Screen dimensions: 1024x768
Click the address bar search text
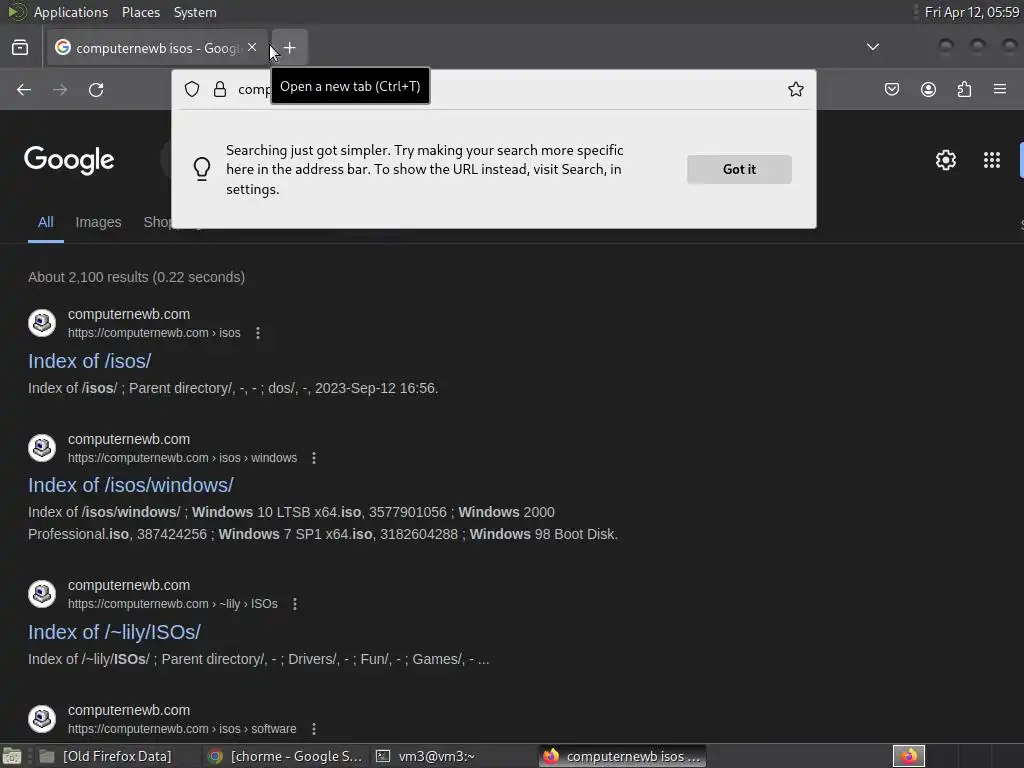coord(254,89)
